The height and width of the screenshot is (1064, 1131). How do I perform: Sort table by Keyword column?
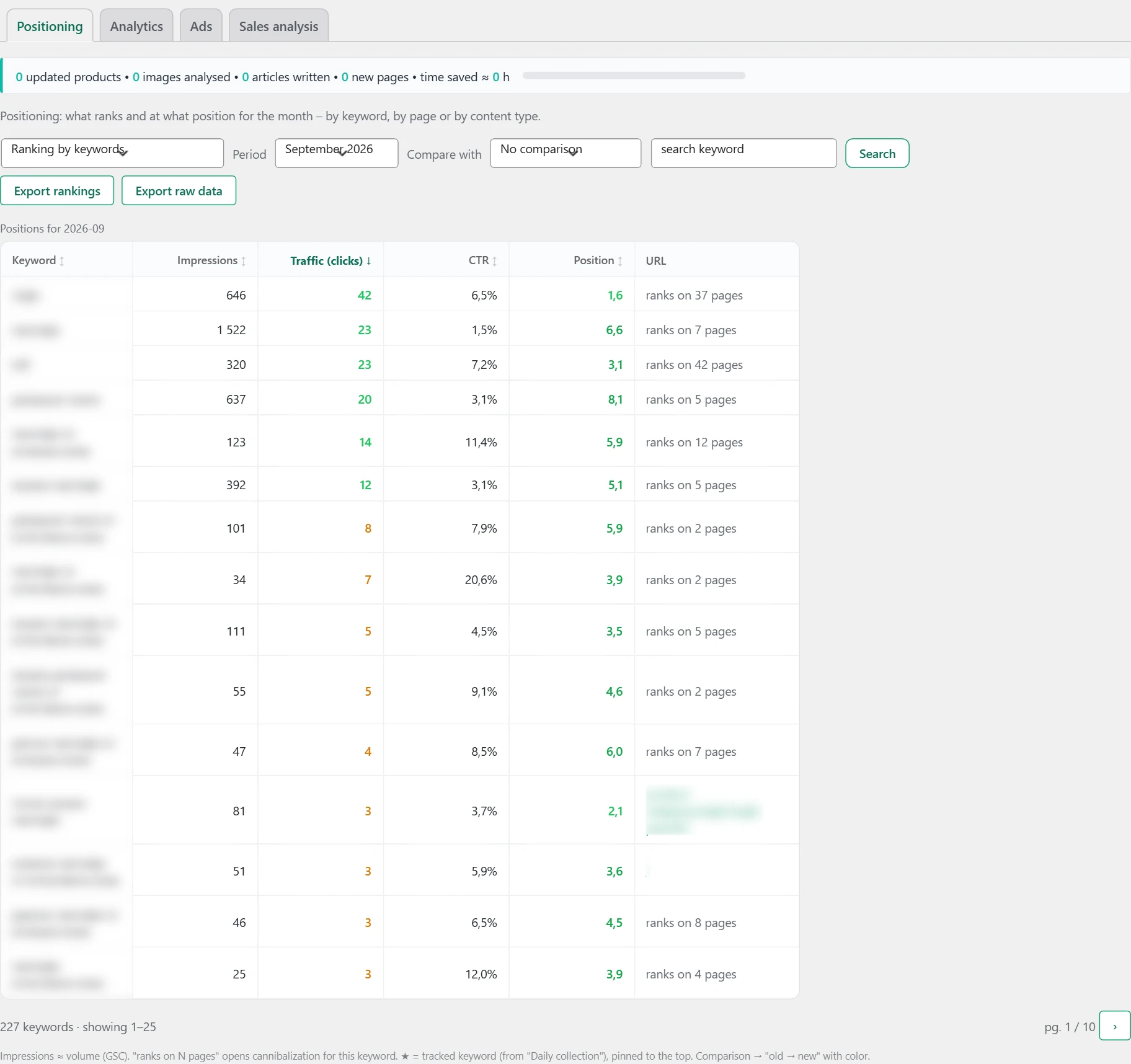point(38,260)
